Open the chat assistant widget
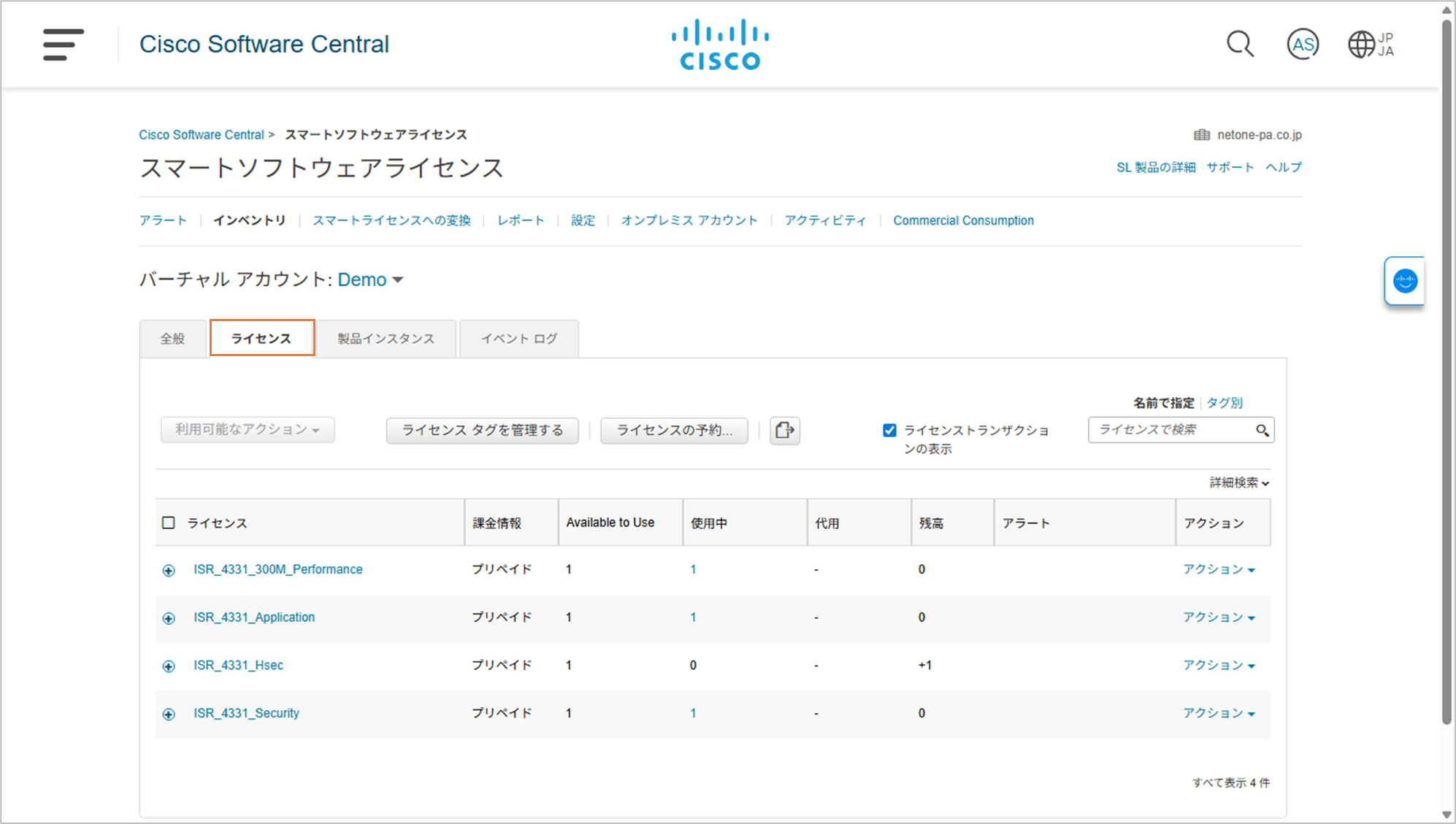The width and height of the screenshot is (1456, 824). (x=1404, y=281)
